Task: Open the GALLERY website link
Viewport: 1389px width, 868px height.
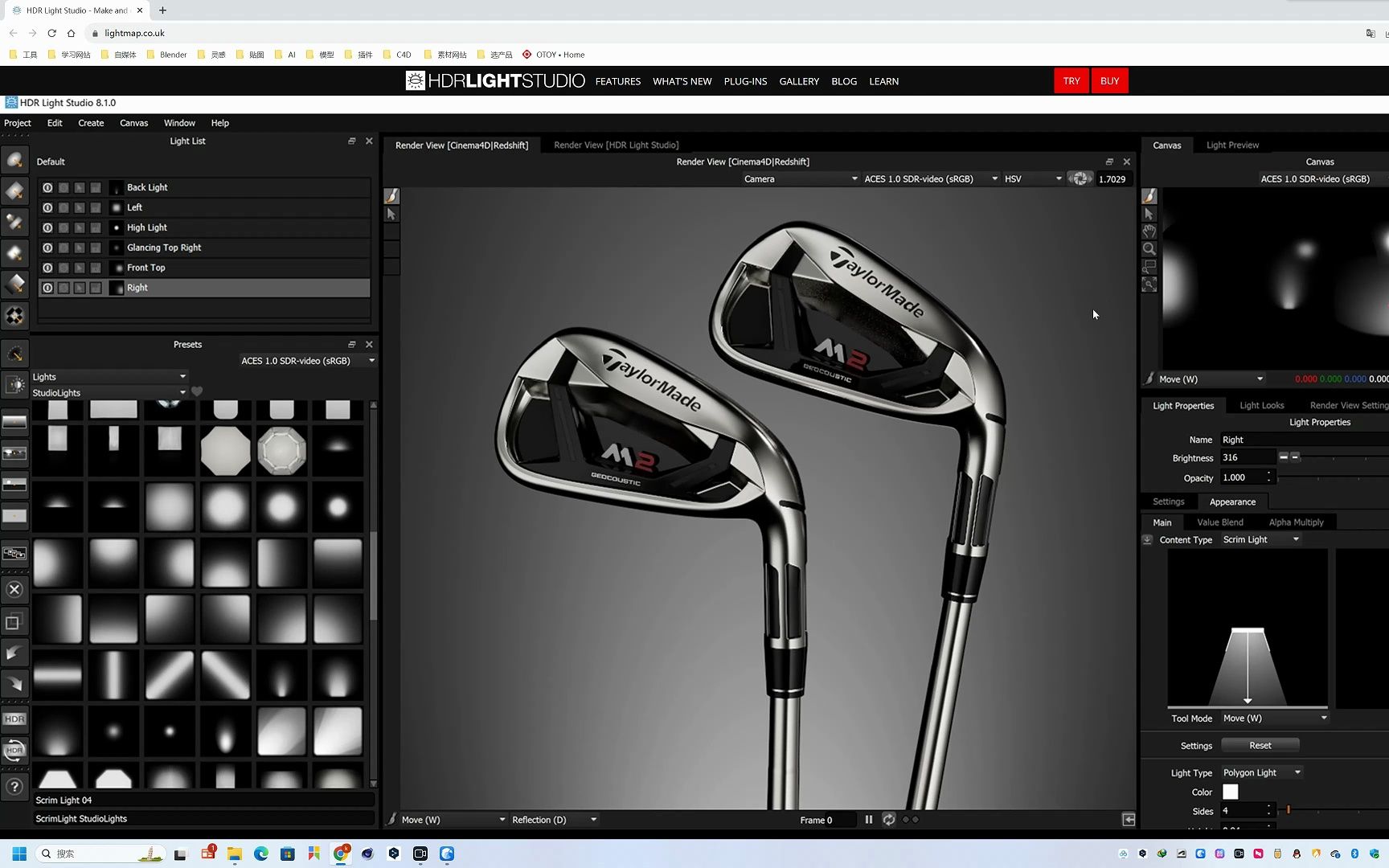Action: point(799,81)
